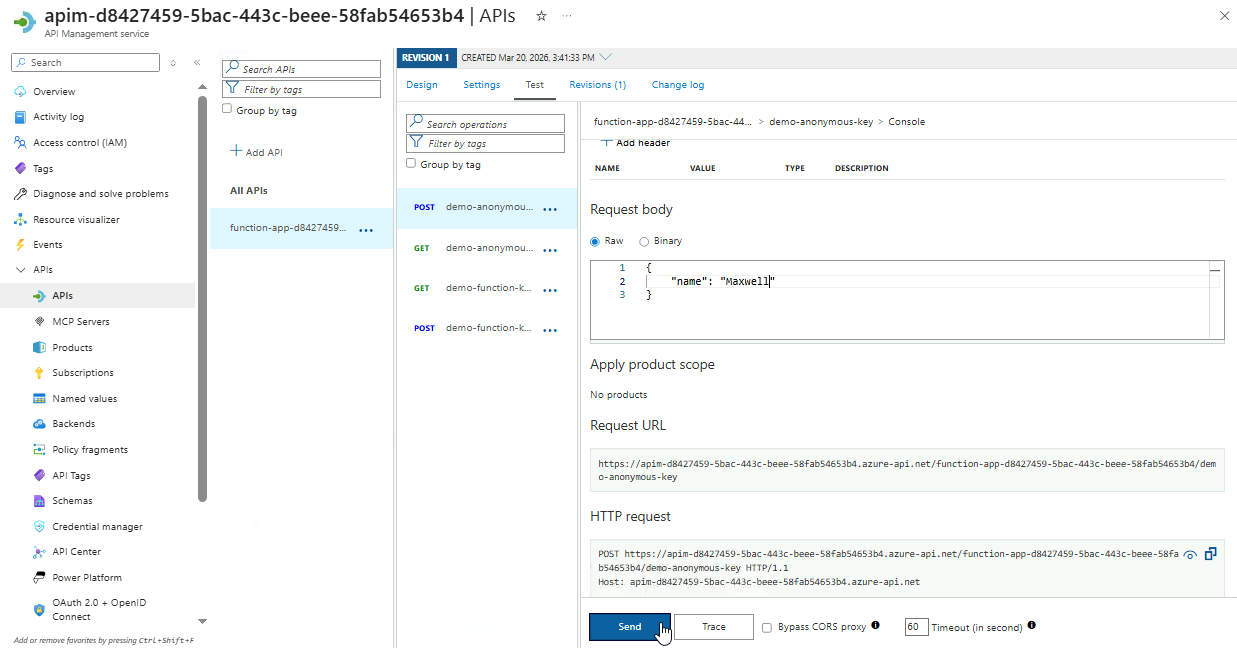Check Group by tag under operations
Image resolution: width=1237 pixels, height=648 pixels.
tap(411, 164)
